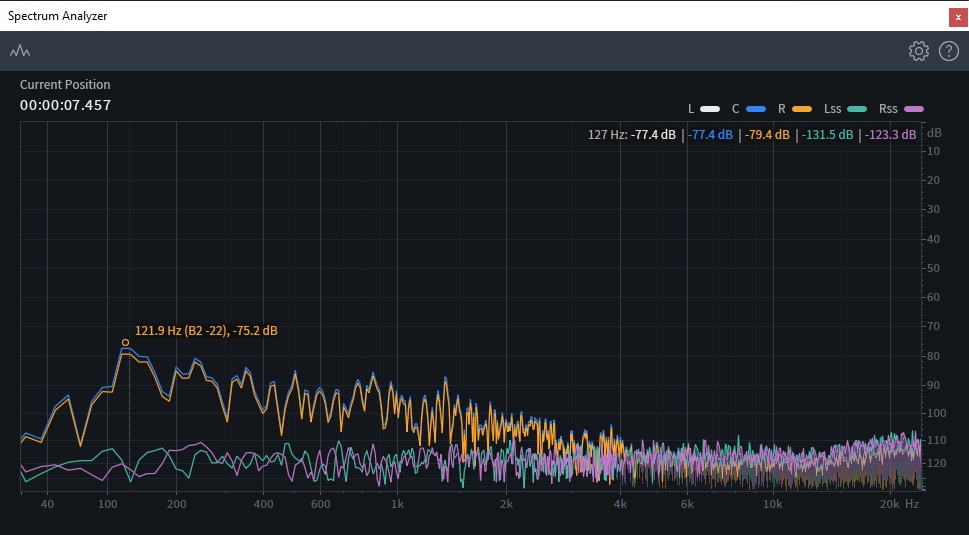Click the dB unit label on the level axis
Image resolution: width=969 pixels, height=535 pixels.
click(x=934, y=133)
